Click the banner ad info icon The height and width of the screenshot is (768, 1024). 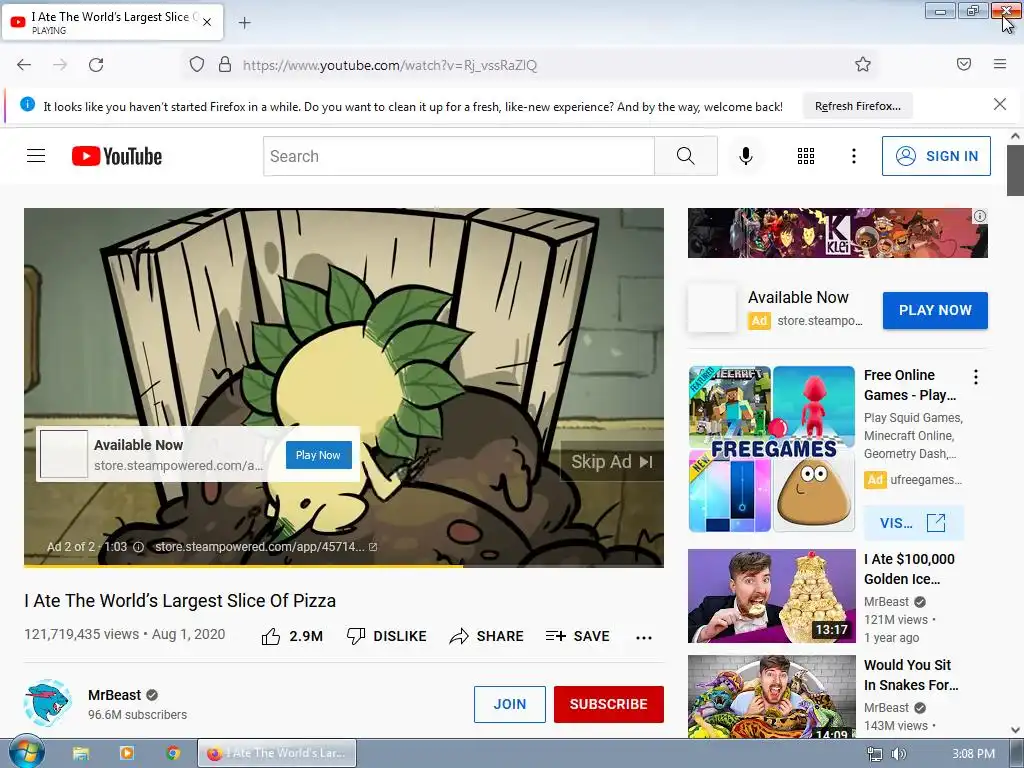tap(980, 216)
